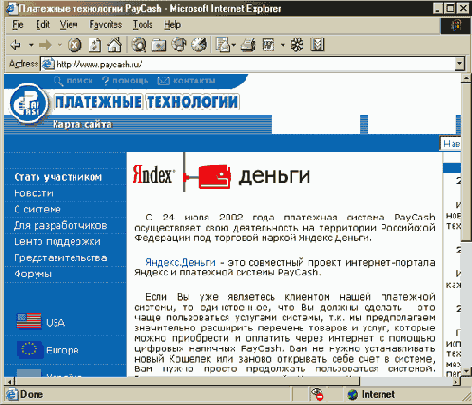Screen dimensions: 472x405
Task: Click the помощь link in the header
Action: tap(130, 81)
